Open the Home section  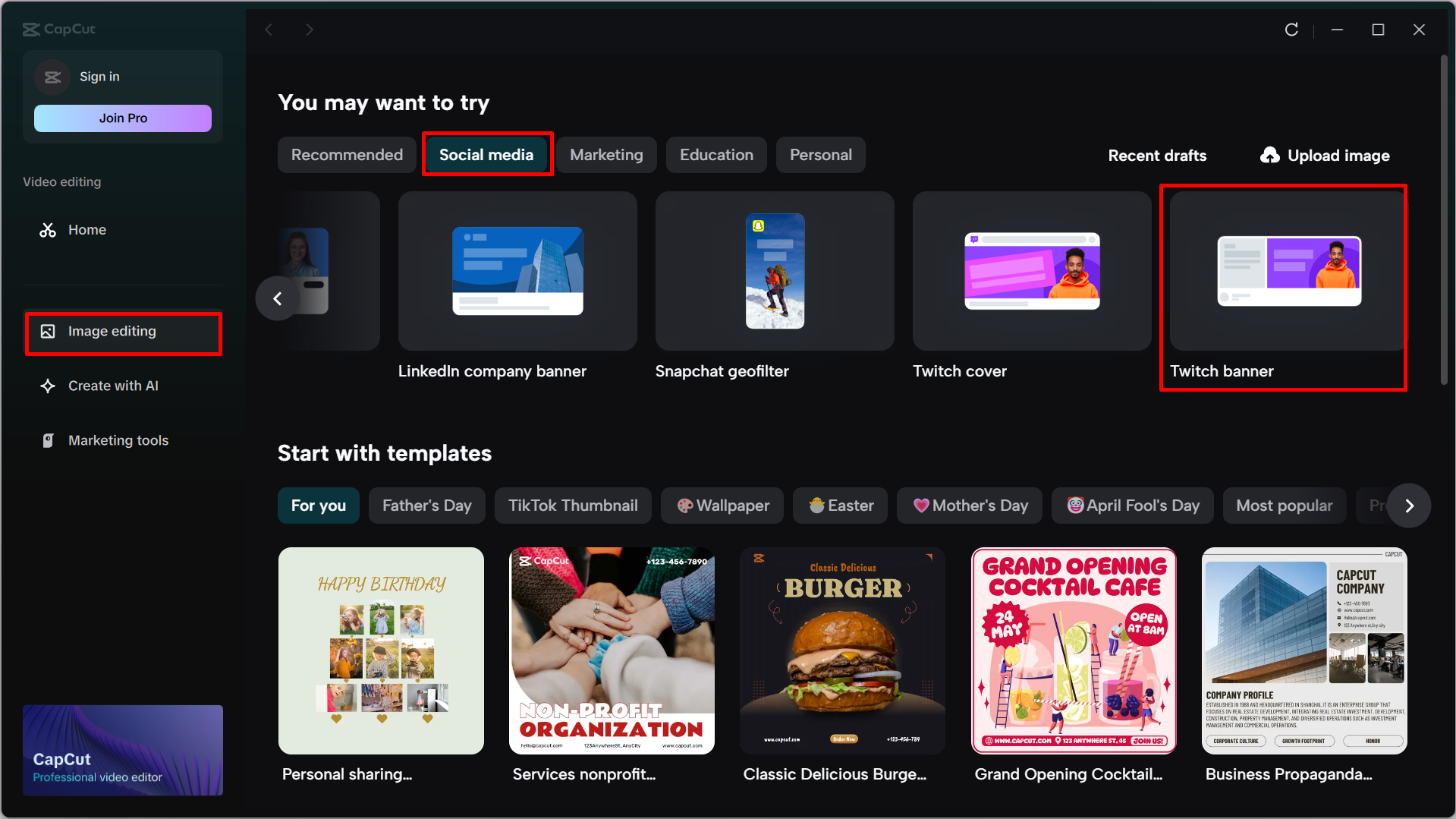coord(86,229)
